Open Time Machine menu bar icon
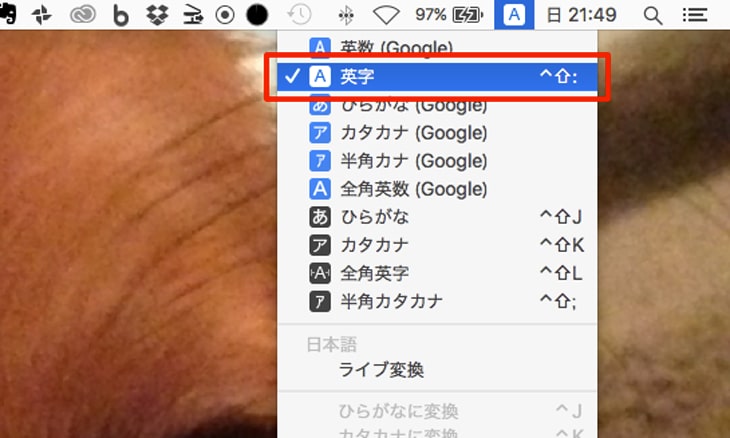730x438 pixels. (x=298, y=15)
